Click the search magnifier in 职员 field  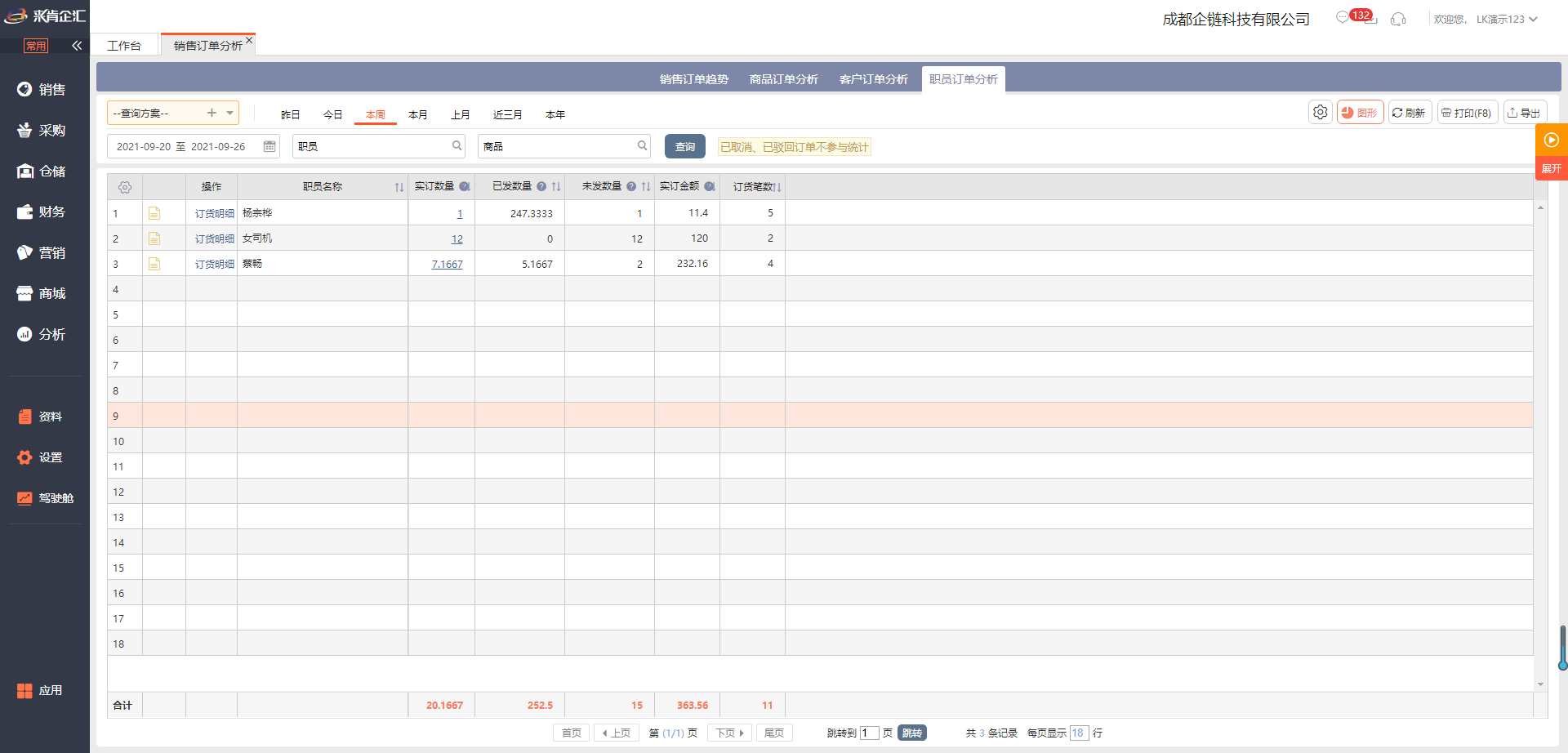(457, 146)
